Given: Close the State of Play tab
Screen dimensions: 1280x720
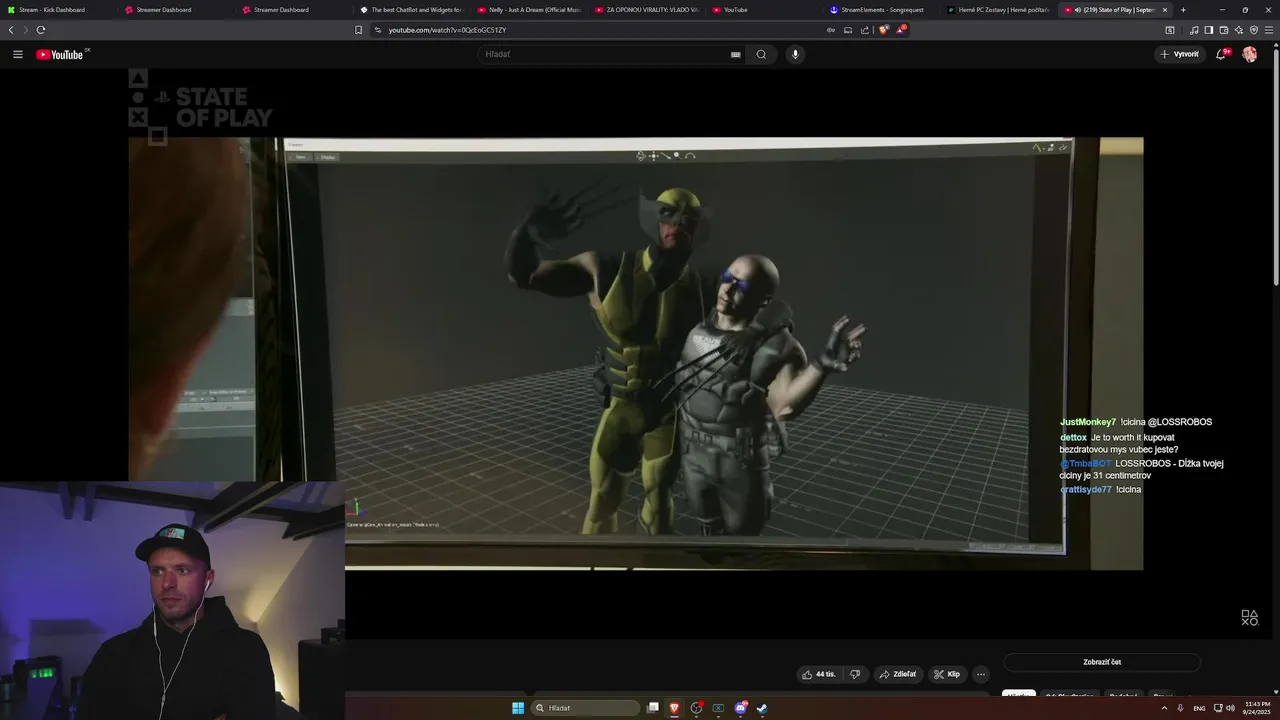Looking at the screenshot, I should pos(1164,10).
